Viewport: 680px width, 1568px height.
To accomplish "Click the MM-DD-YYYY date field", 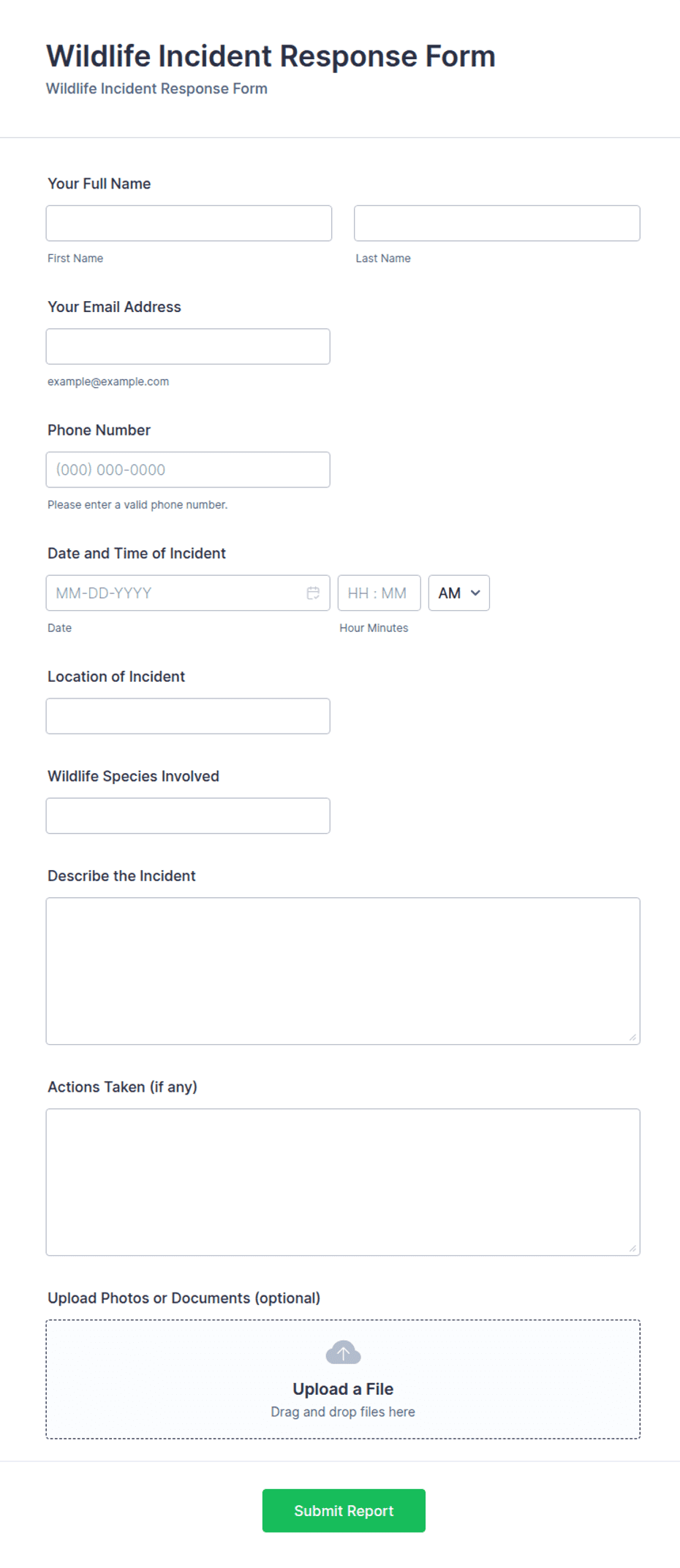I will click(x=188, y=593).
